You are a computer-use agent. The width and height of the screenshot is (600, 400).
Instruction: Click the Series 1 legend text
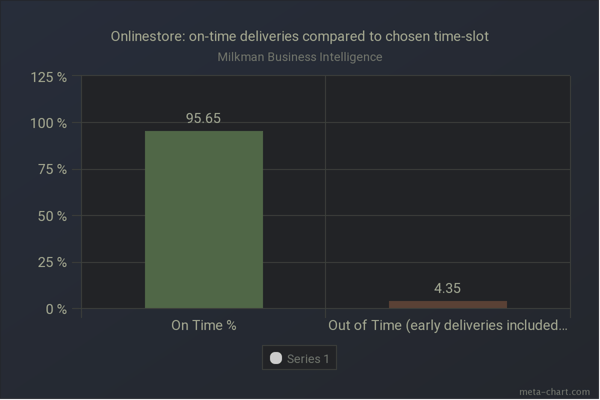tap(308, 359)
